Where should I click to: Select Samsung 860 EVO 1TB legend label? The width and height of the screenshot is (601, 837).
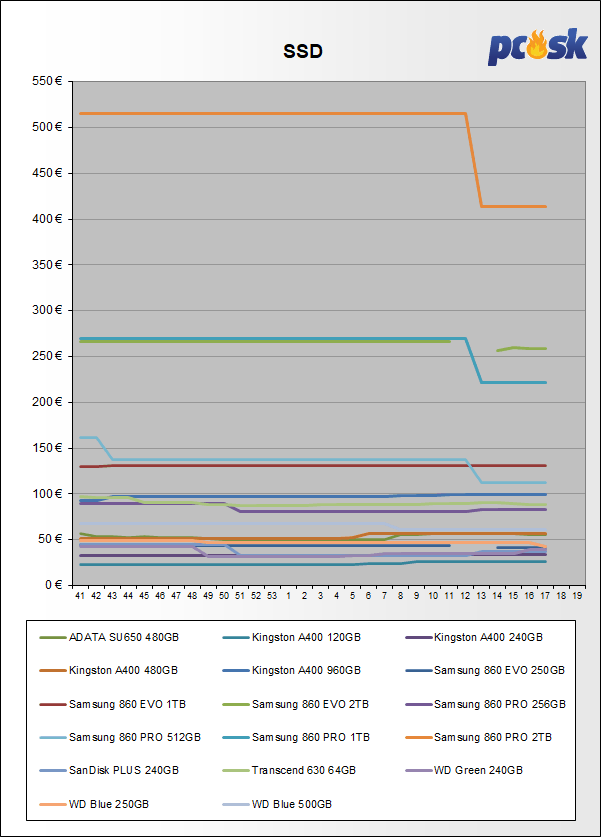click(128, 705)
